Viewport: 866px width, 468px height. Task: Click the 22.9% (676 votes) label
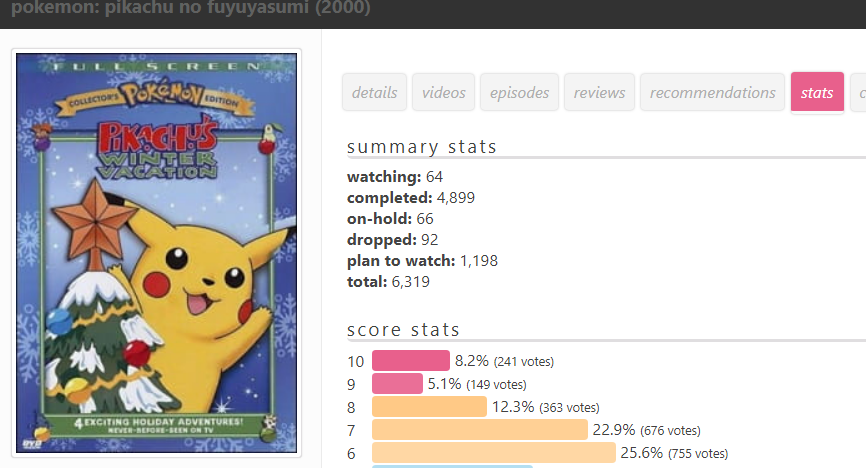647,430
